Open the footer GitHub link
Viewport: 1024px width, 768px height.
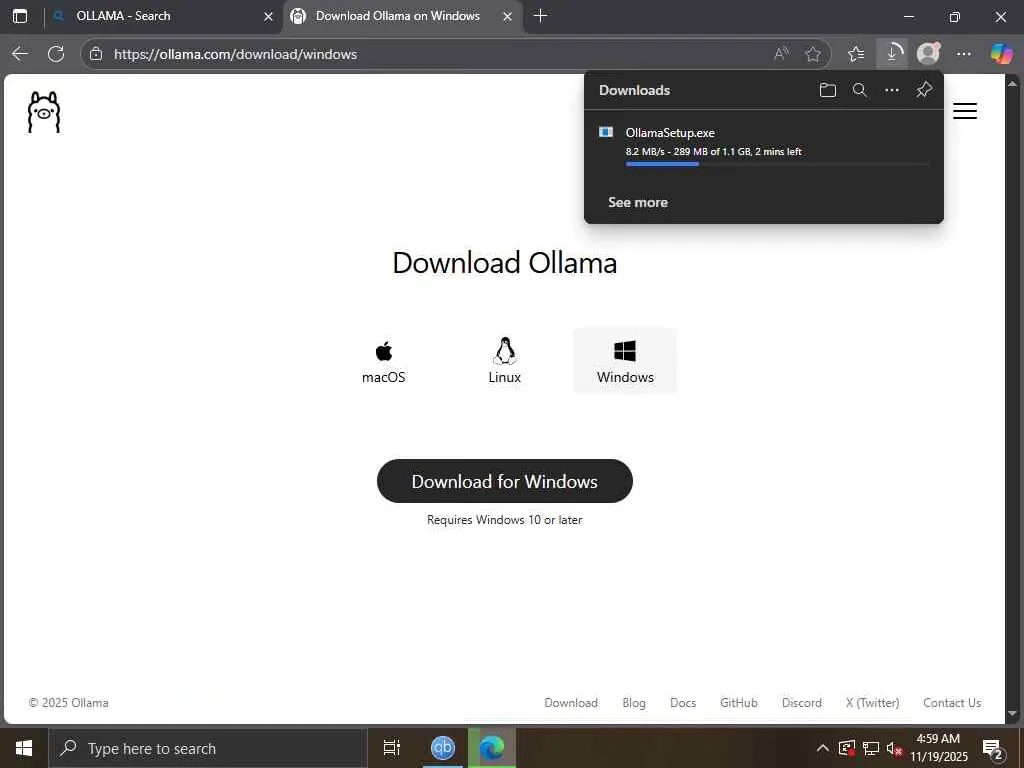coord(739,703)
